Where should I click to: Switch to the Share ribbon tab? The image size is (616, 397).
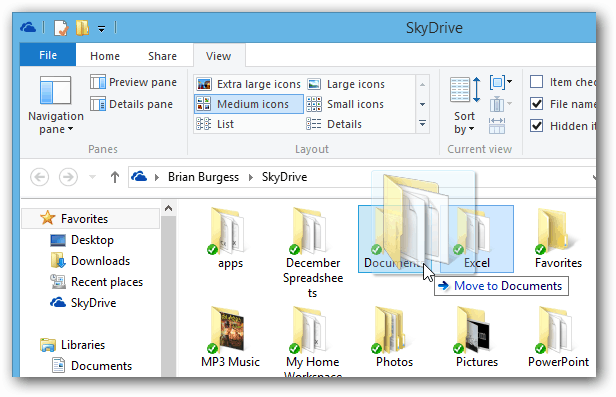pyautogui.click(x=162, y=56)
